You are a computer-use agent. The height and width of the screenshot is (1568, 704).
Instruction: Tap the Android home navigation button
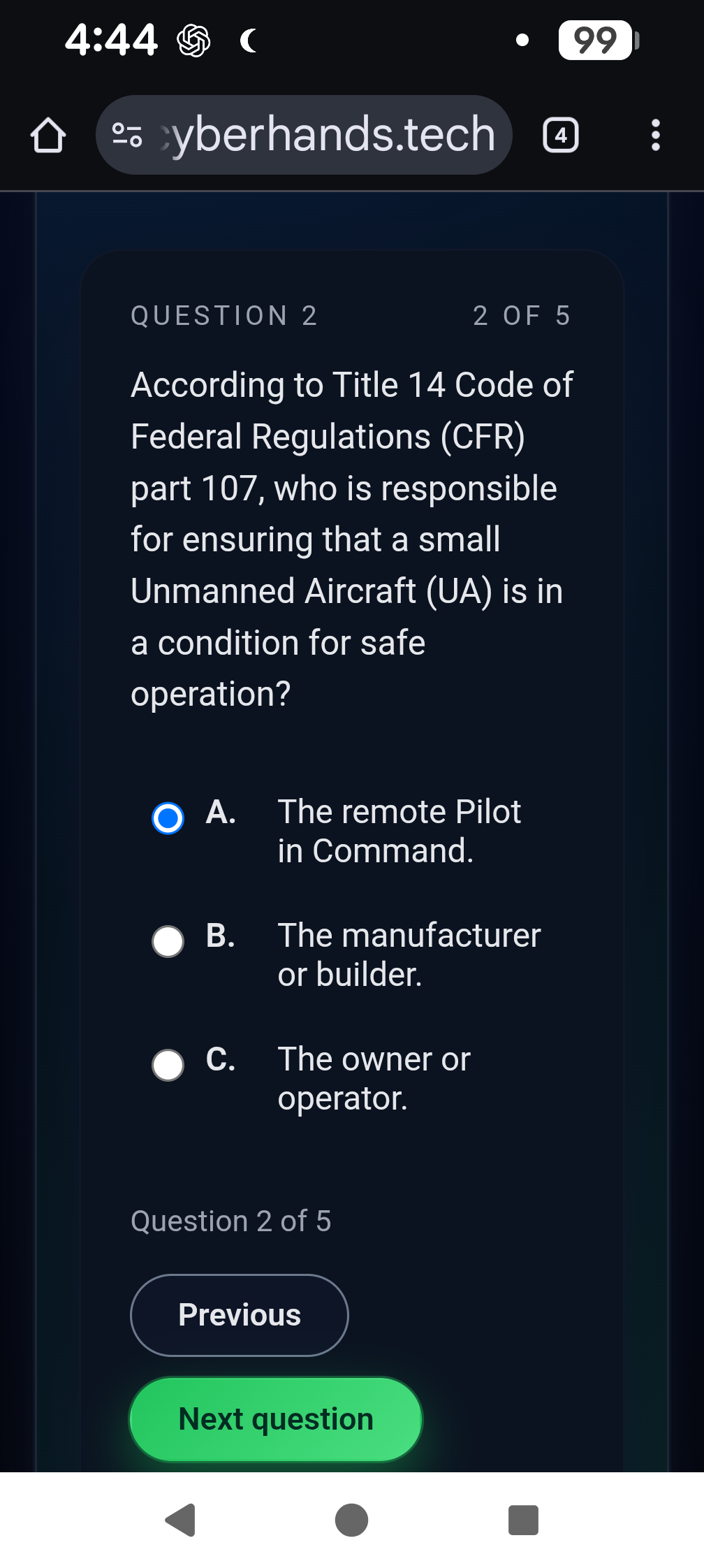(x=351, y=1519)
